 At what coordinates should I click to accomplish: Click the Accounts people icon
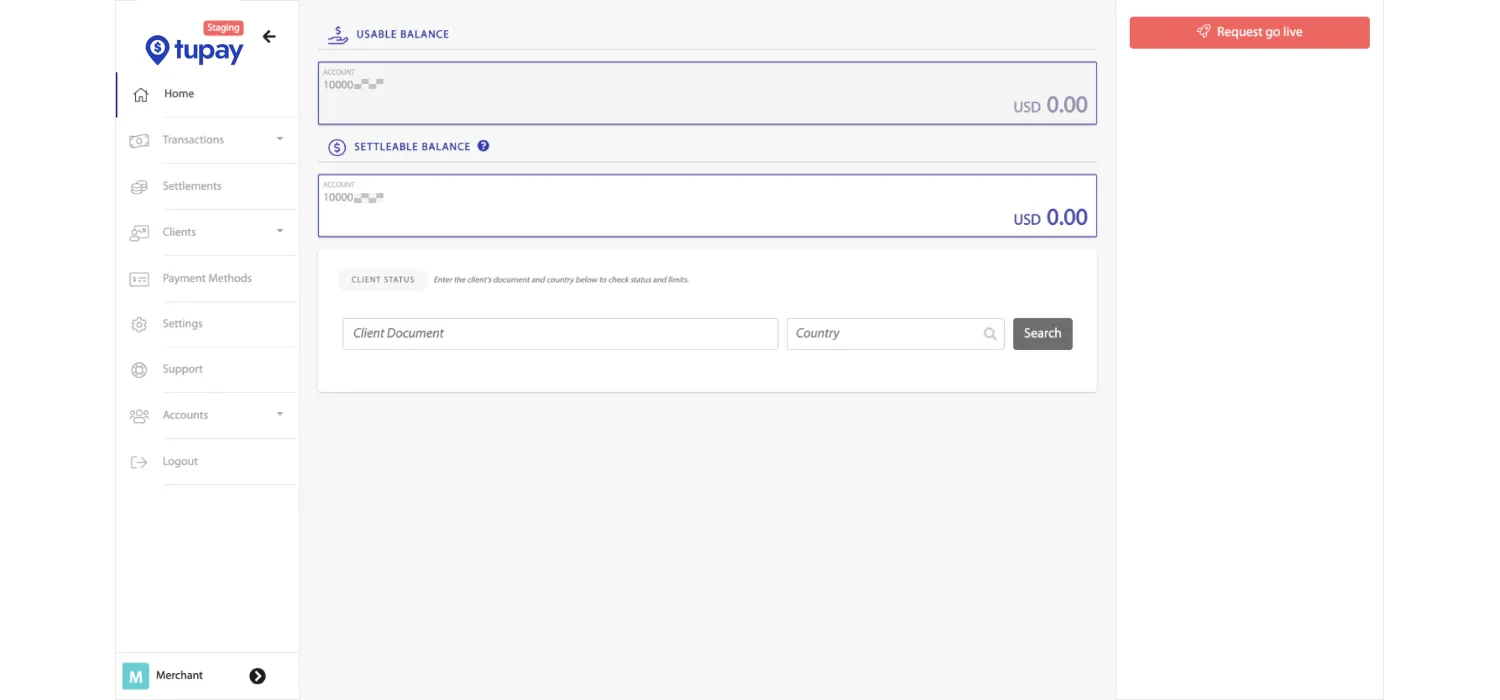[x=139, y=416]
